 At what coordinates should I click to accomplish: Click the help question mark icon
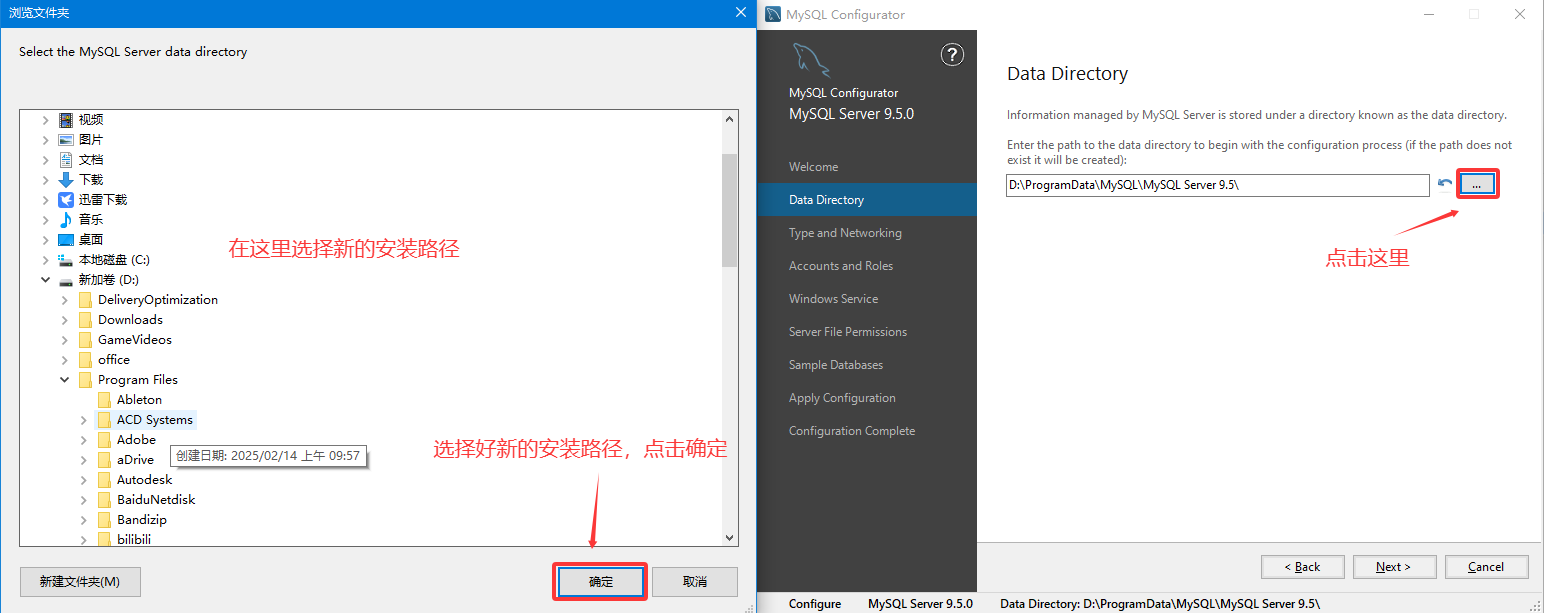pos(952,55)
